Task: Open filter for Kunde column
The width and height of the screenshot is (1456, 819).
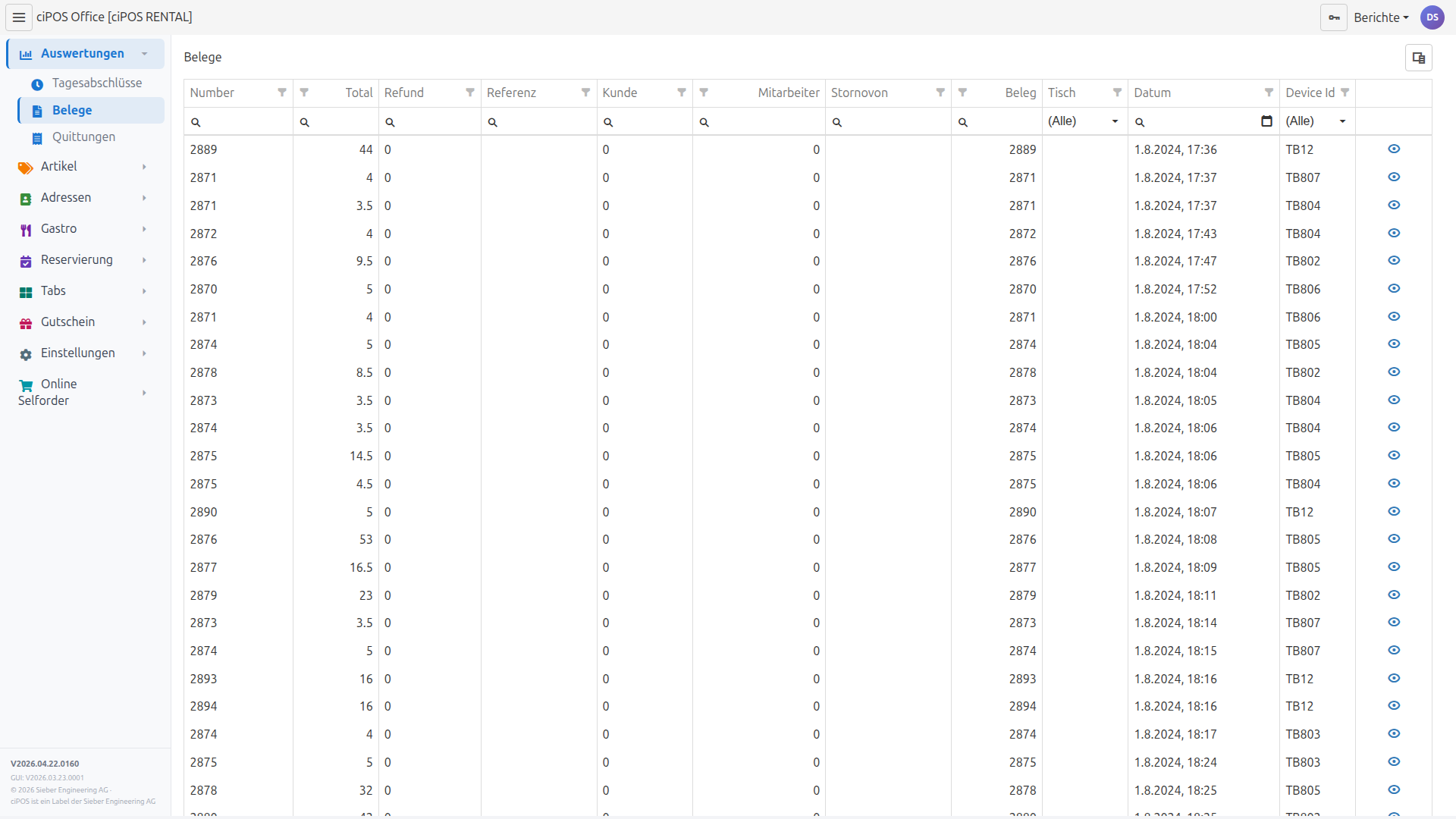Action: tap(682, 93)
